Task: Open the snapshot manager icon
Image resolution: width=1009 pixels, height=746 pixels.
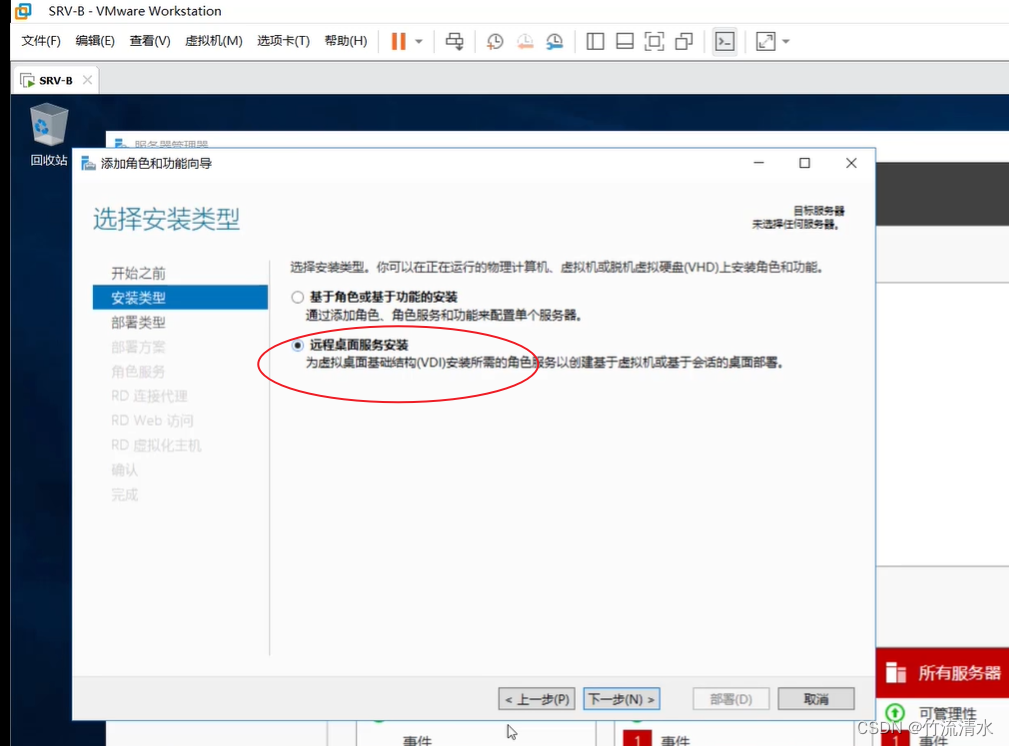Action: click(555, 41)
